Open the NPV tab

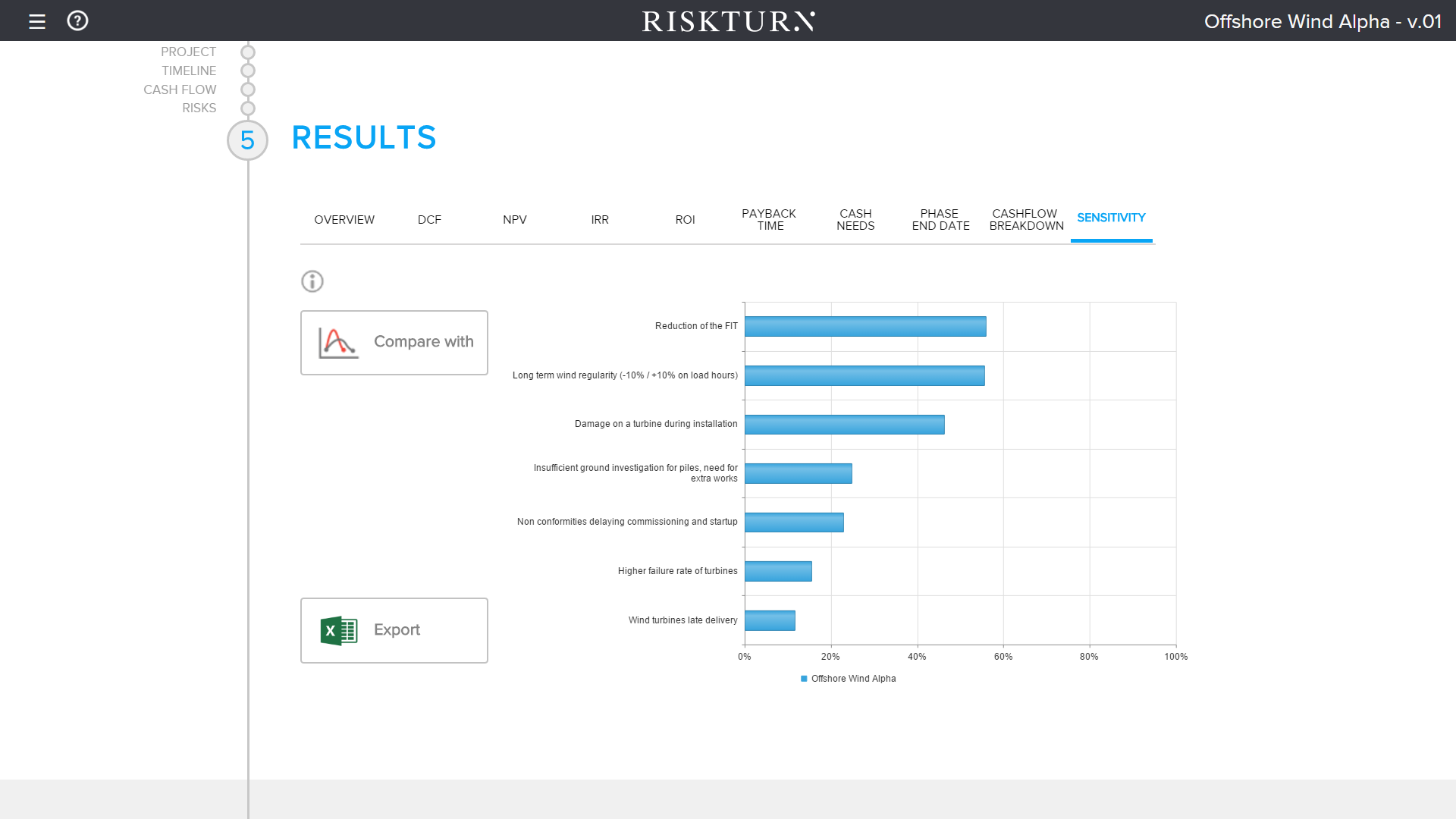[x=514, y=220]
